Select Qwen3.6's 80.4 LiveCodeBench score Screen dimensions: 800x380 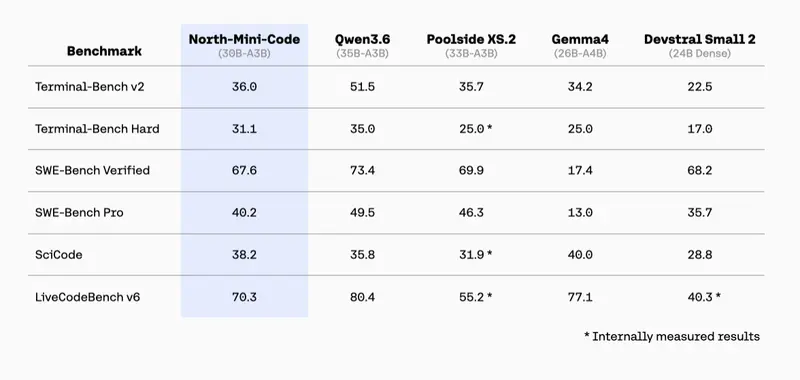[362, 297]
